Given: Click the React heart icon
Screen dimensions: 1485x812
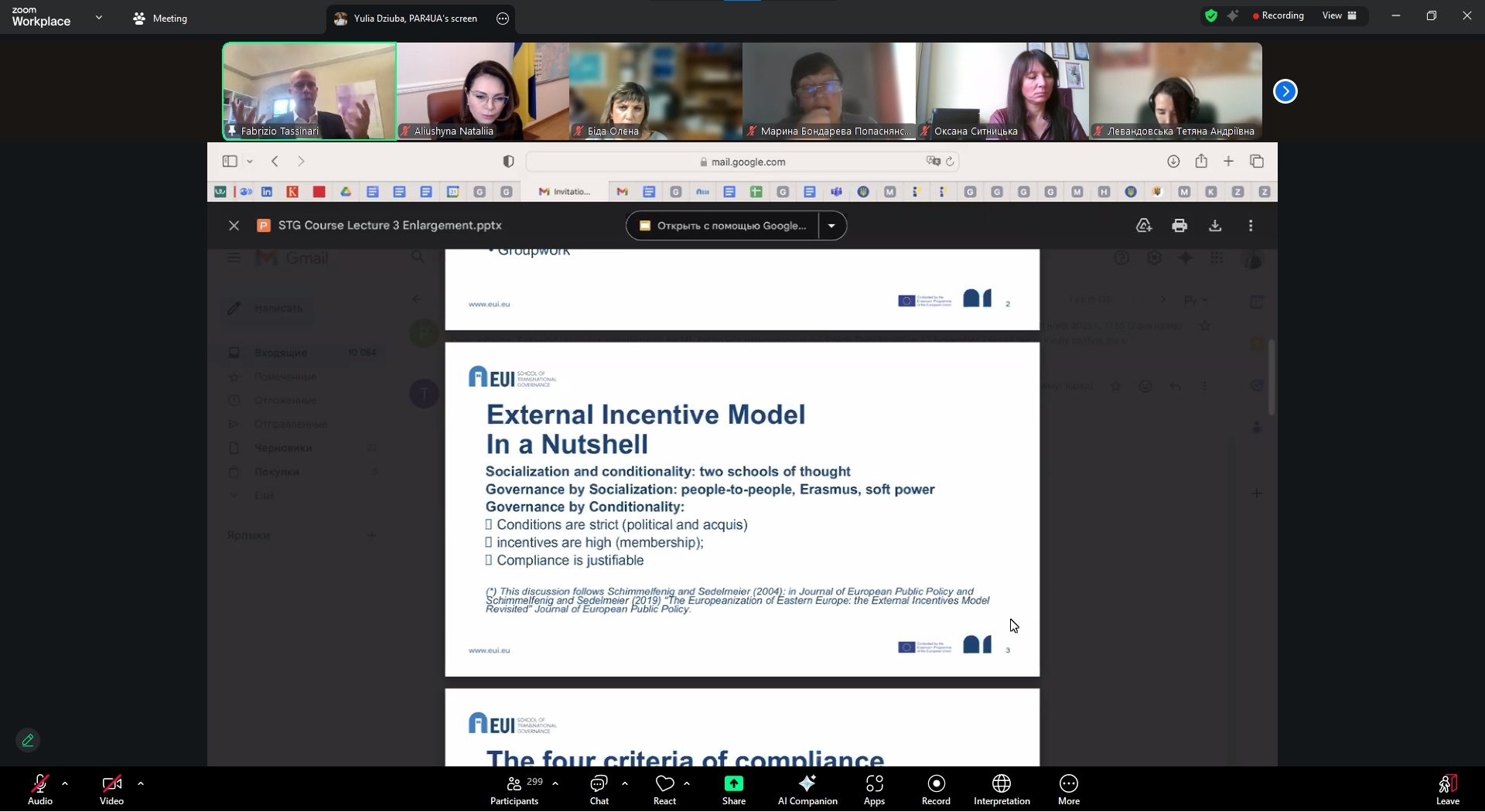Looking at the screenshot, I should click(664, 789).
